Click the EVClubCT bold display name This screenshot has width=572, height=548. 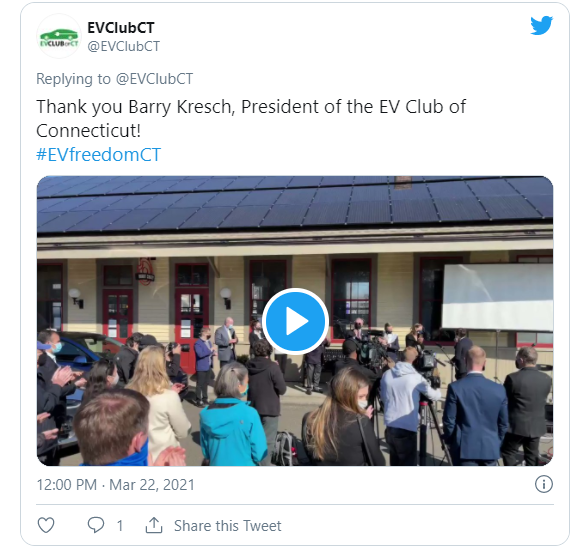pyautogui.click(x=121, y=28)
